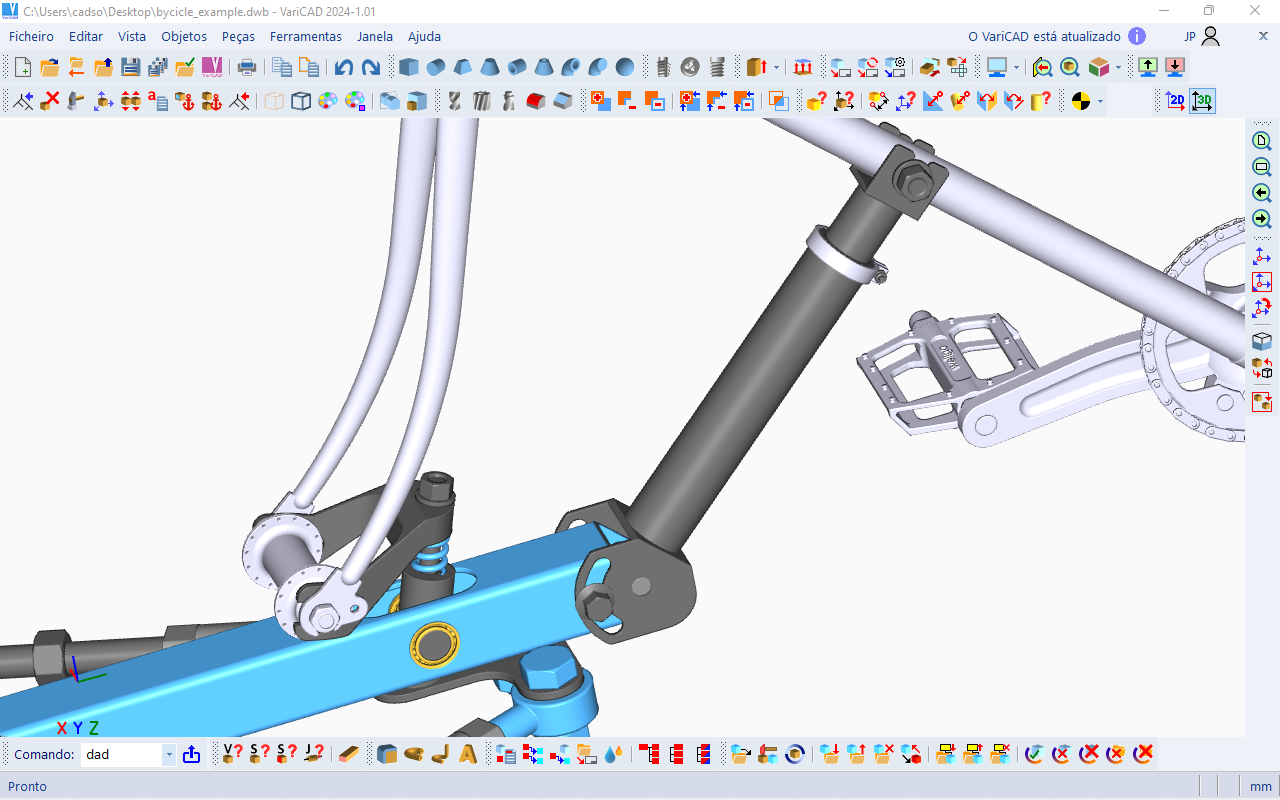Screen dimensions: 1280x800
Task: Click the Undo arrow icon
Action: [x=344, y=67]
